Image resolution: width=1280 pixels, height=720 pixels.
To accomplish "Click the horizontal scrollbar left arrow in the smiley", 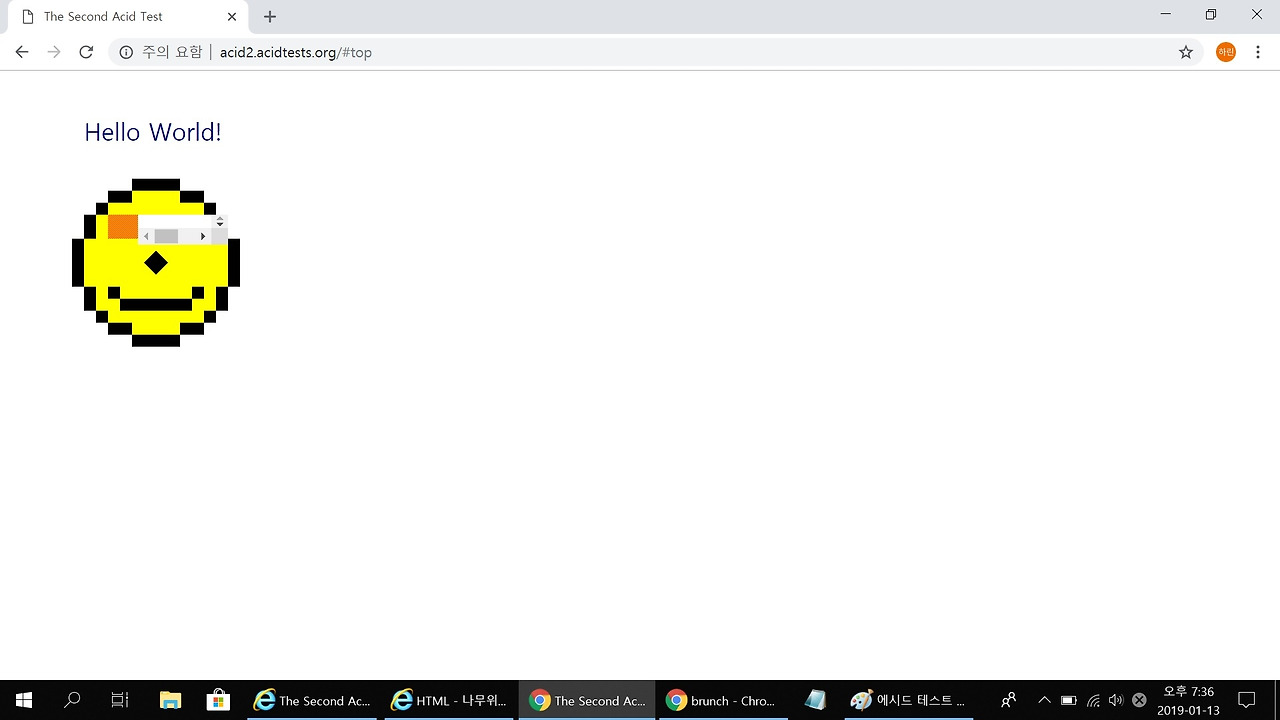I will [146, 236].
